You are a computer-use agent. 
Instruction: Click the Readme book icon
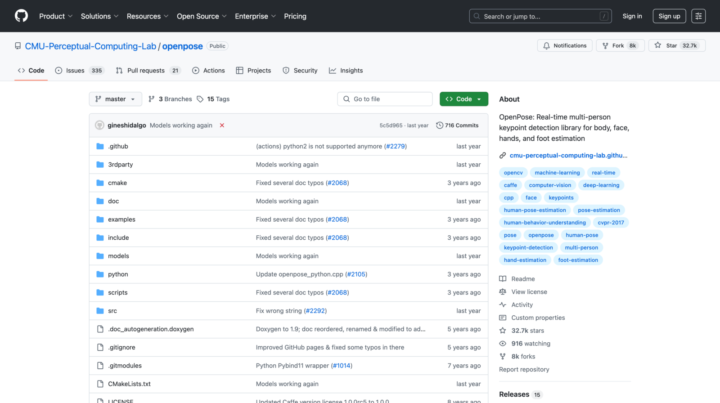[x=503, y=279]
